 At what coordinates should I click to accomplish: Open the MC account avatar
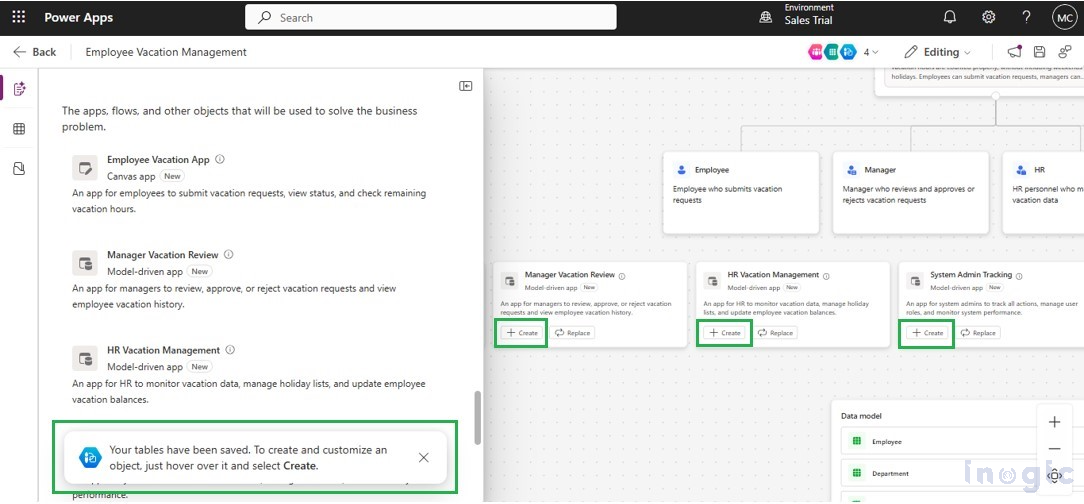coord(1063,17)
